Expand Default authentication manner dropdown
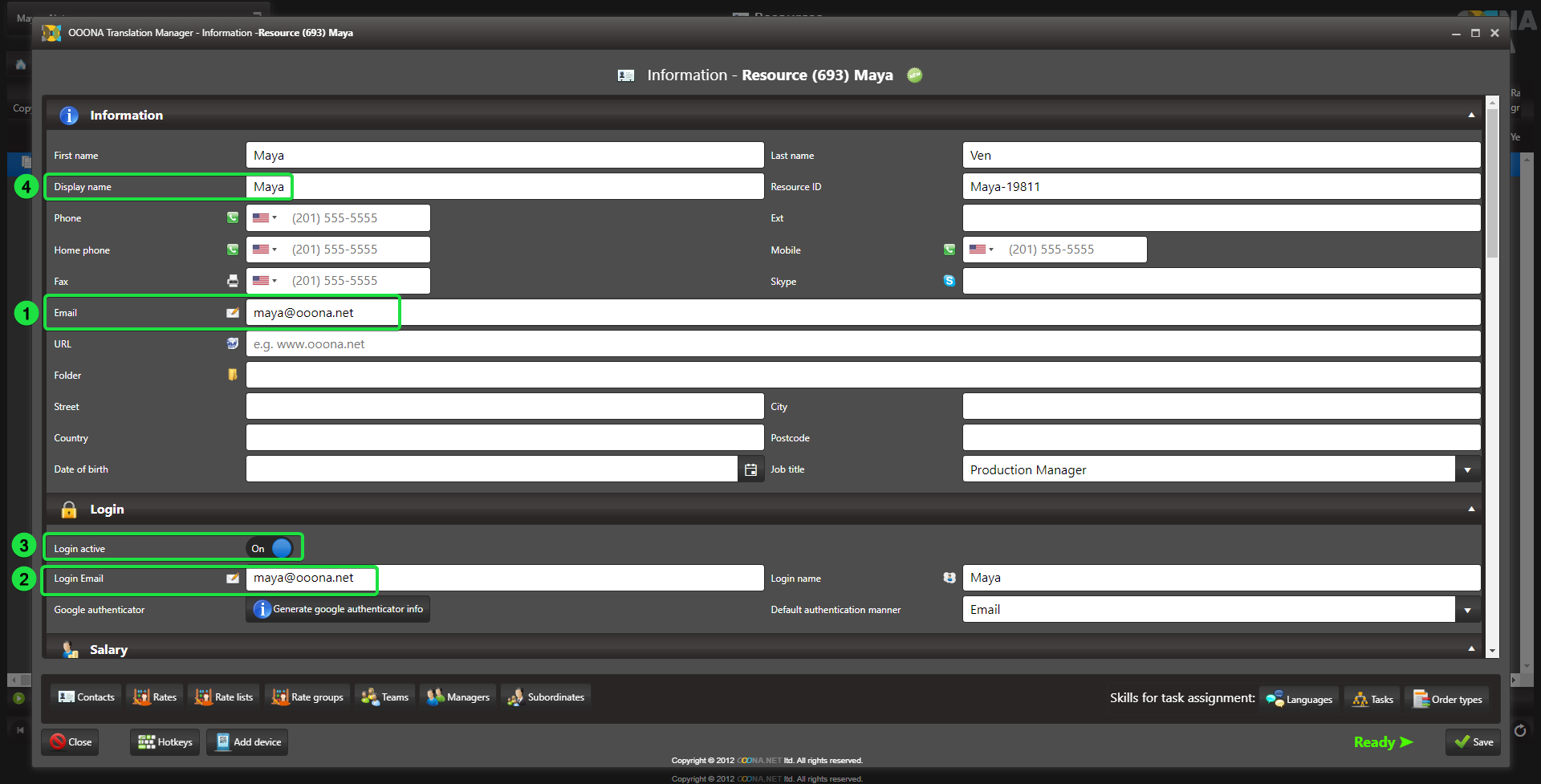Image resolution: width=1541 pixels, height=784 pixels. [1467, 610]
